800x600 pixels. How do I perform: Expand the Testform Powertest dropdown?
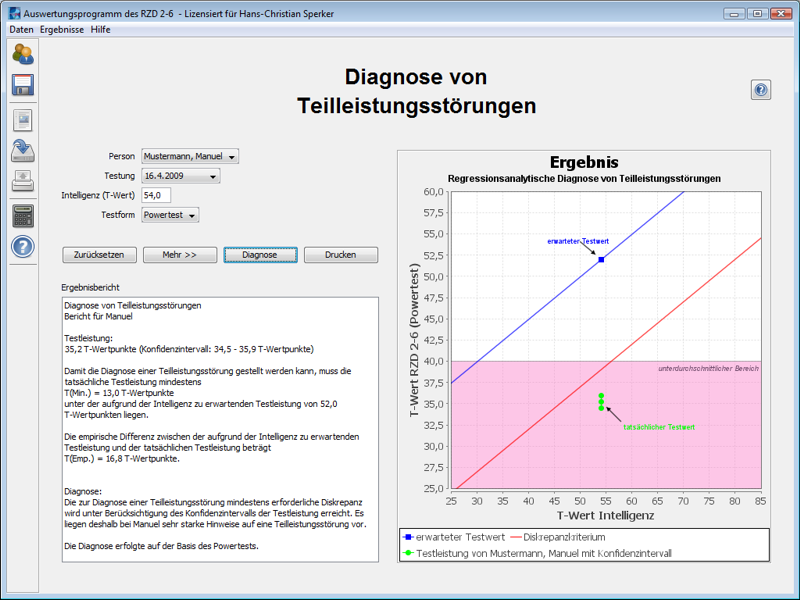(170, 215)
